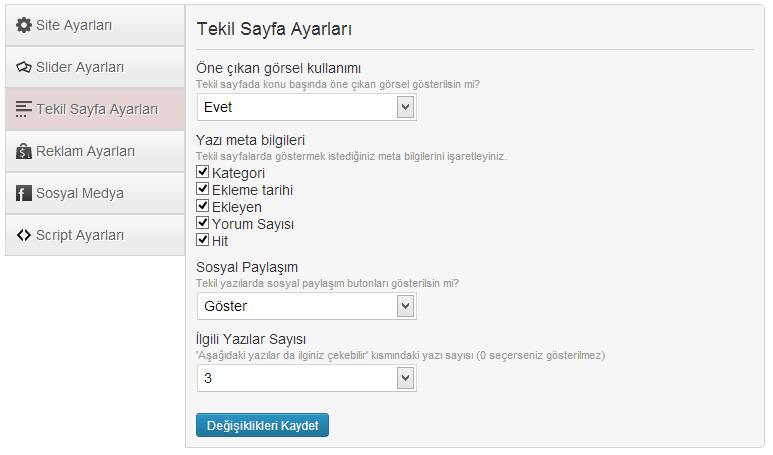
Task: Select the Script Ayarları tab
Action: (x=95, y=235)
